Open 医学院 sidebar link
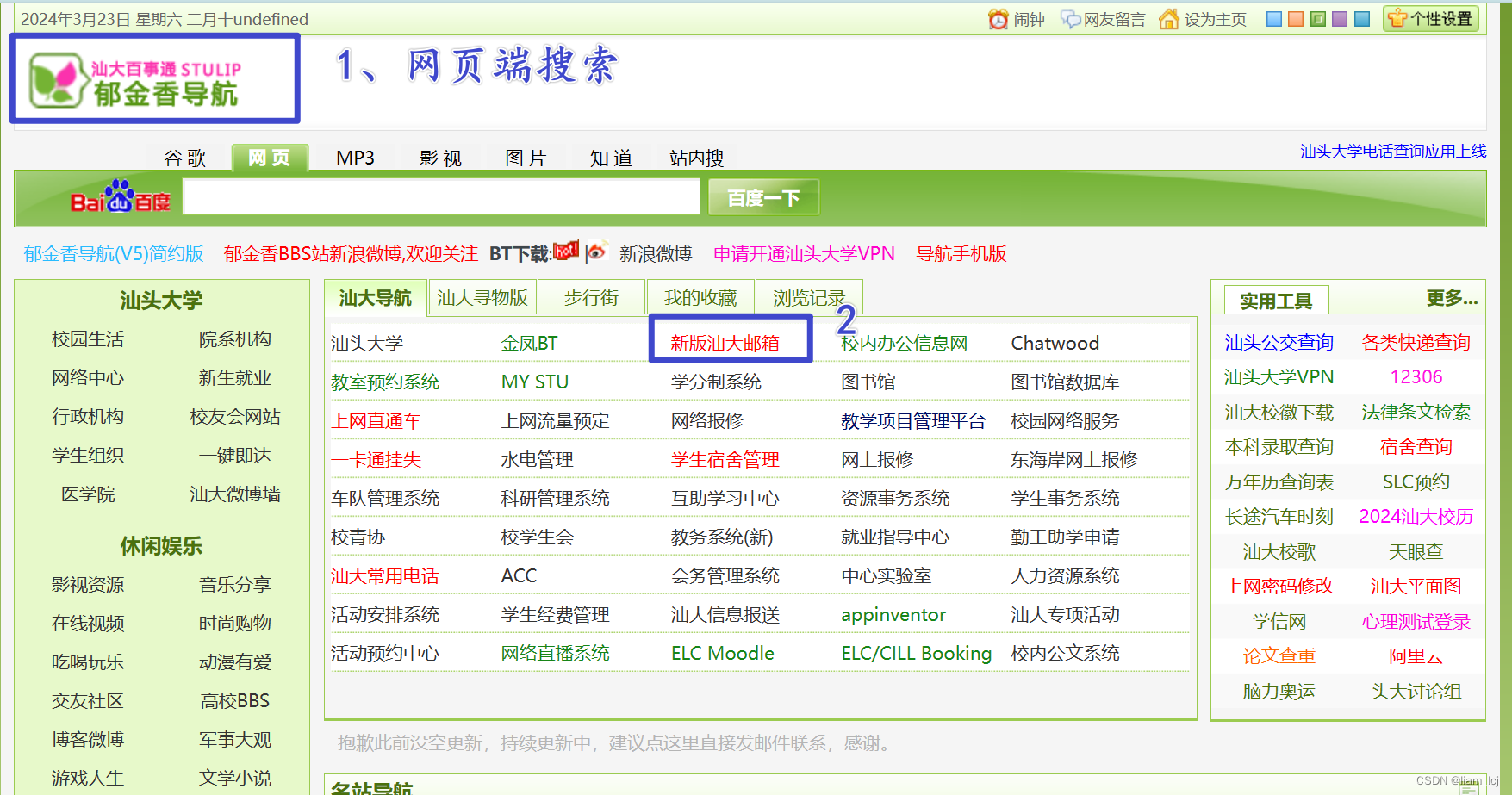This screenshot has height=795, width=1512. 88,494
